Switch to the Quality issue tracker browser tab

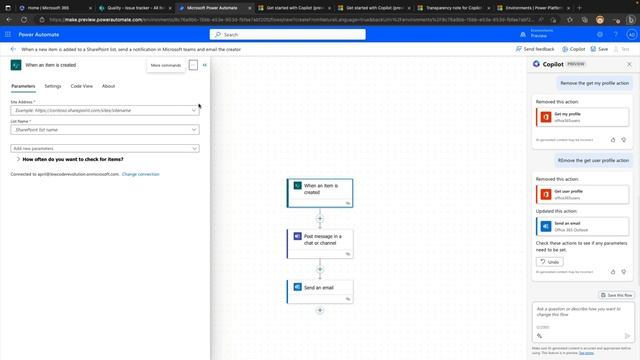point(135,8)
